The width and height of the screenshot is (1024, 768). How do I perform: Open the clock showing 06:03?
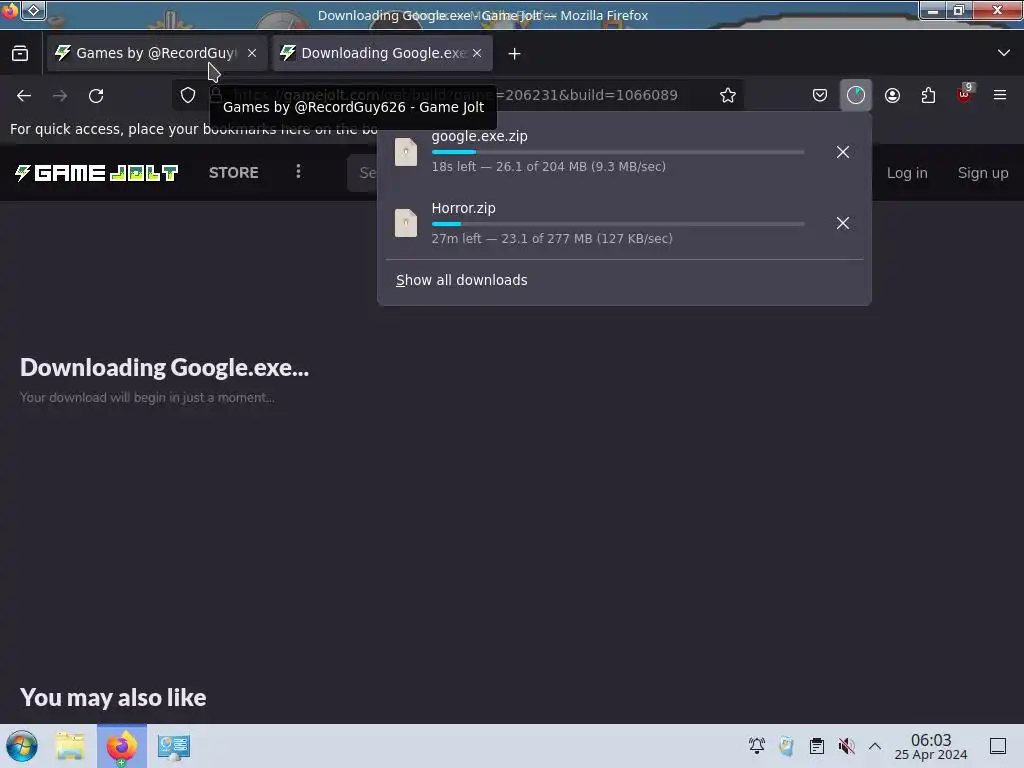pyautogui.click(x=931, y=746)
